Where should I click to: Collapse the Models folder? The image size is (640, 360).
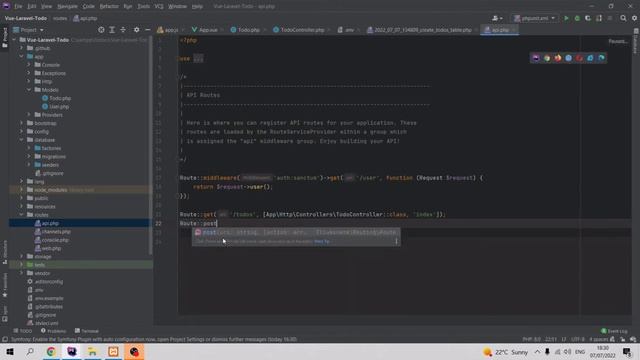(x=29, y=90)
